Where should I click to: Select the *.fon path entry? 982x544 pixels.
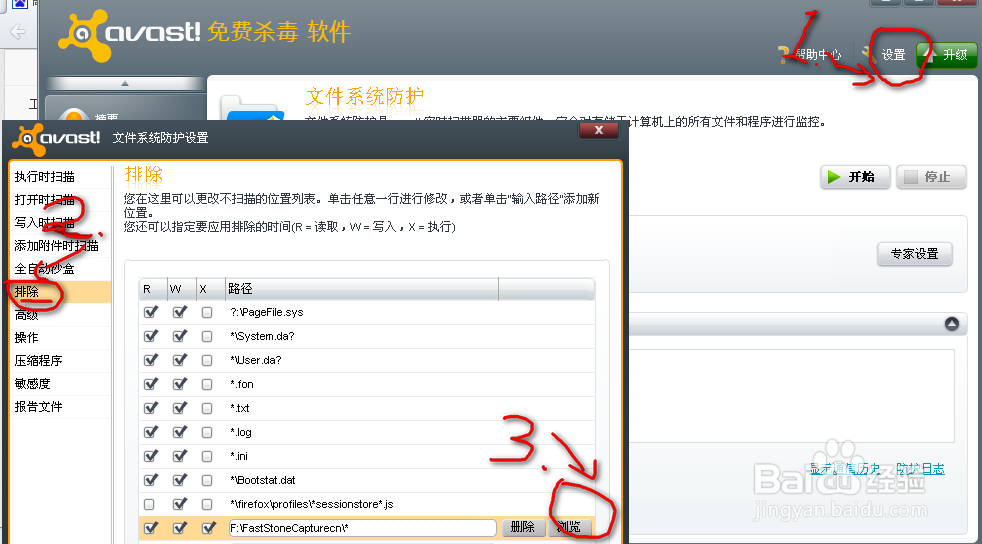click(x=242, y=384)
